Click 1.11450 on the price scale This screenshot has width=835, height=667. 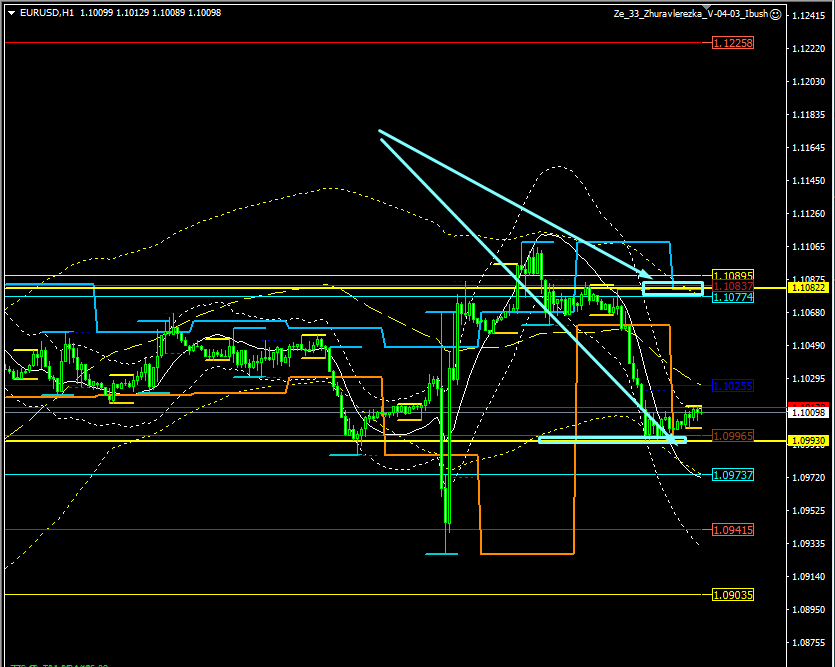click(x=809, y=180)
